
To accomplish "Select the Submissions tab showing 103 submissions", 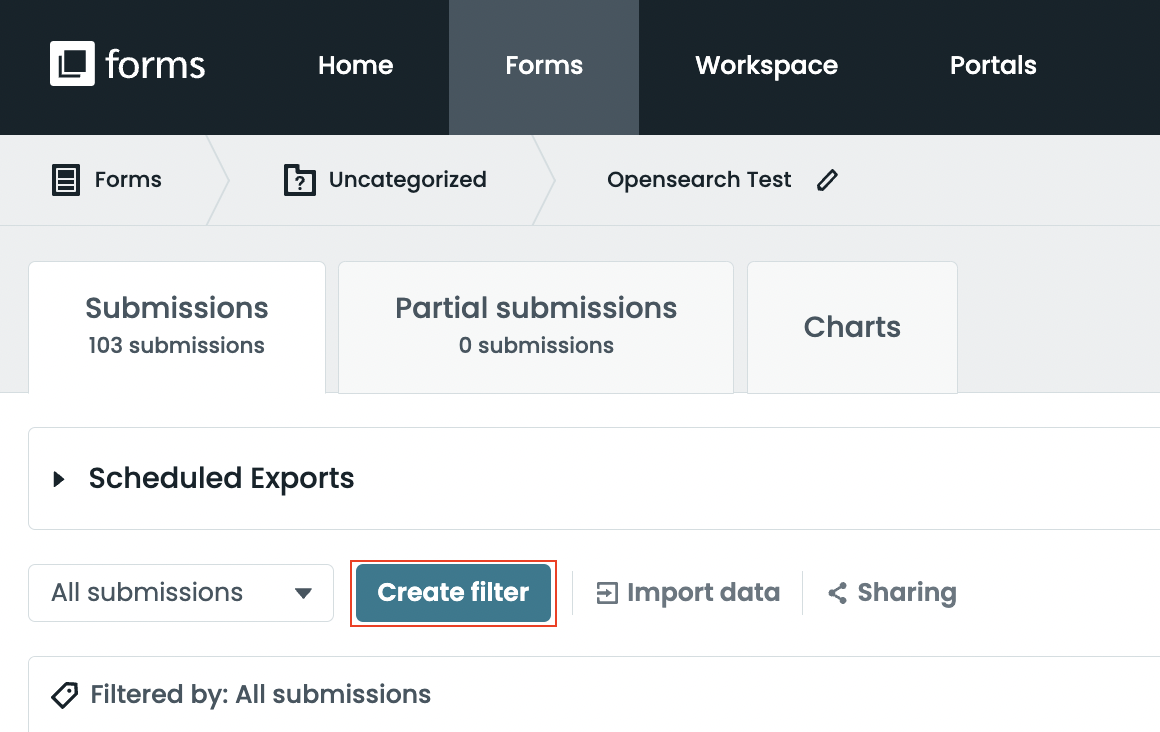I will (176, 325).
